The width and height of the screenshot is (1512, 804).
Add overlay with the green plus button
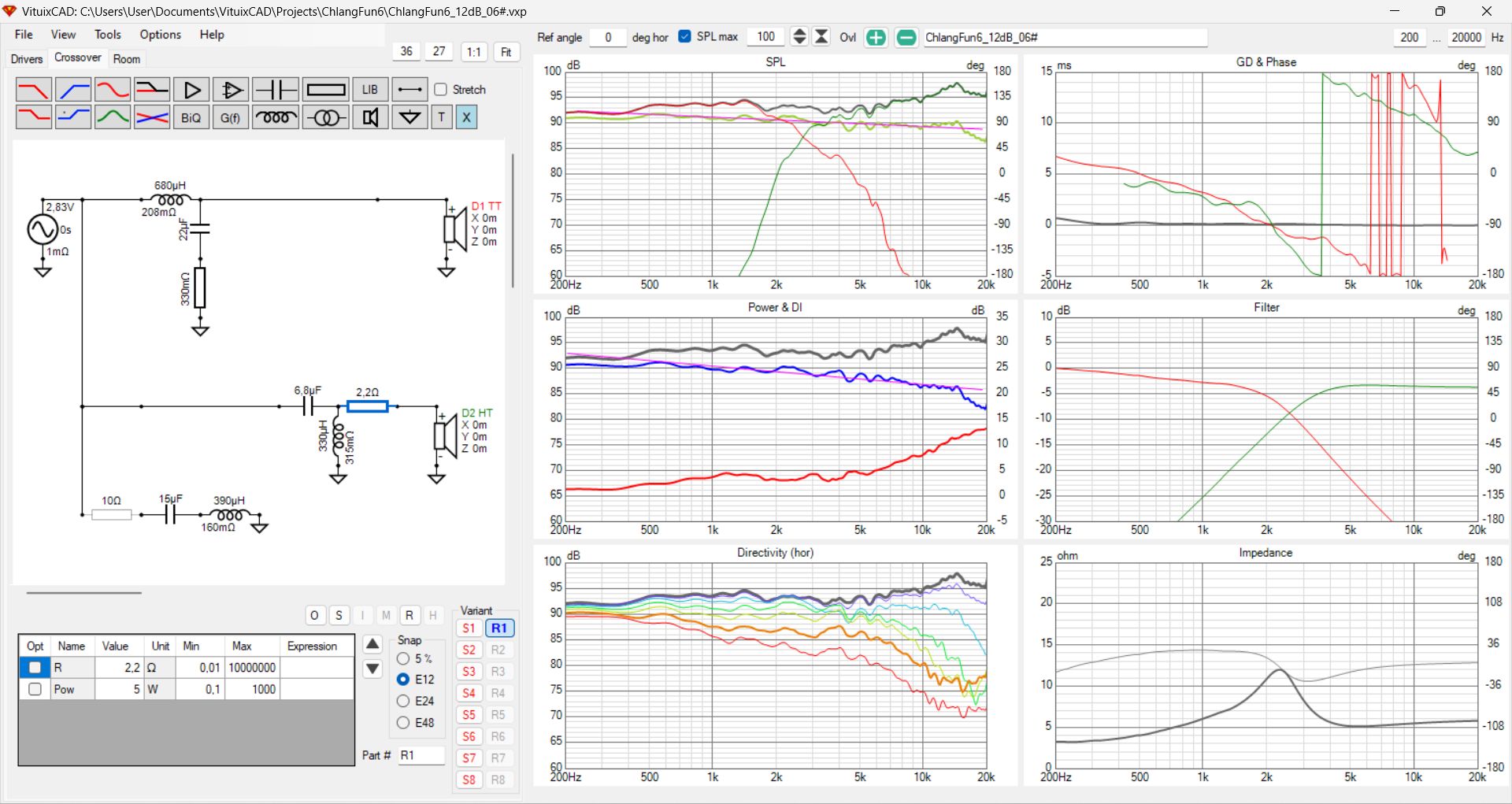point(876,38)
